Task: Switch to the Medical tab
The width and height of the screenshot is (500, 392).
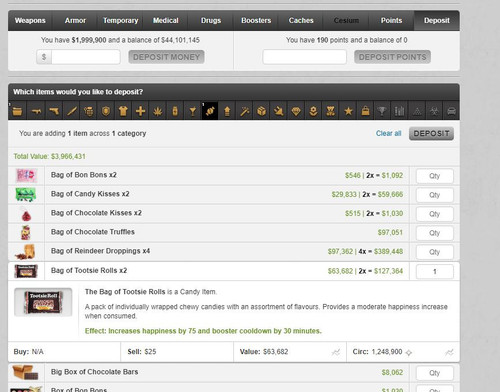Action: pyautogui.click(x=166, y=20)
